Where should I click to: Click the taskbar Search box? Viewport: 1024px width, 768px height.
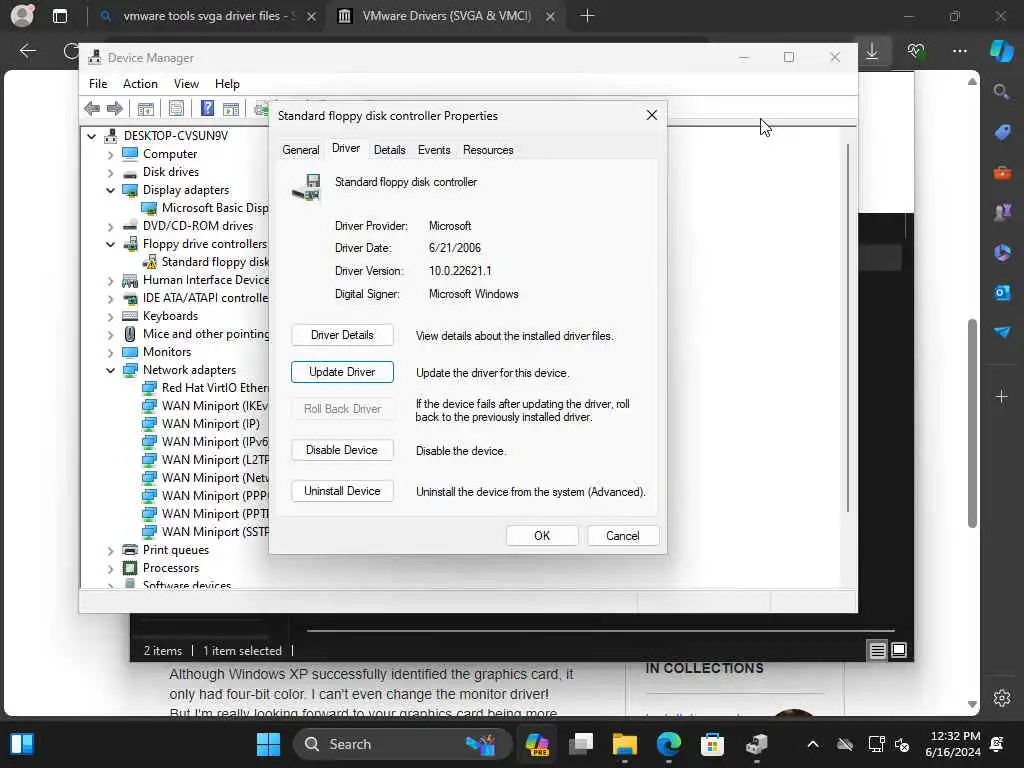pos(402,744)
